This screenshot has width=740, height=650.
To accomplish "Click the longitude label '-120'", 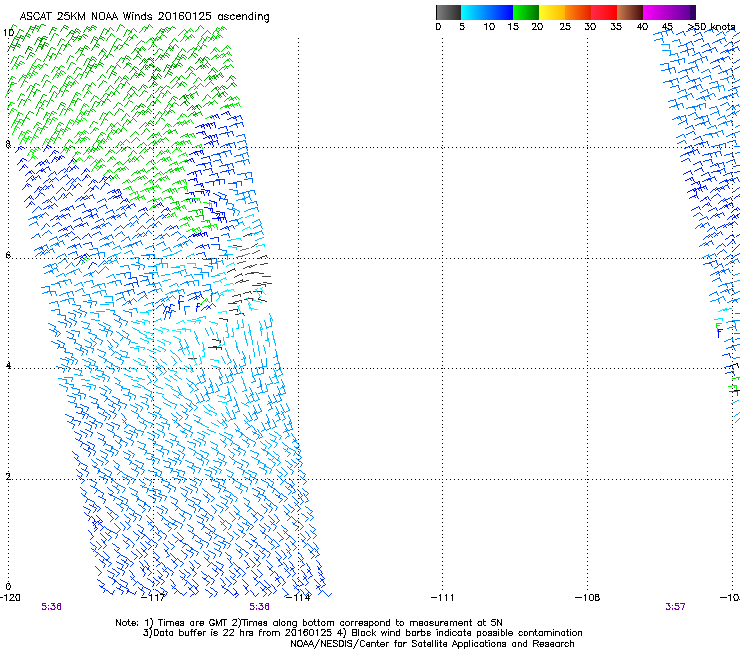I will point(10,598).
